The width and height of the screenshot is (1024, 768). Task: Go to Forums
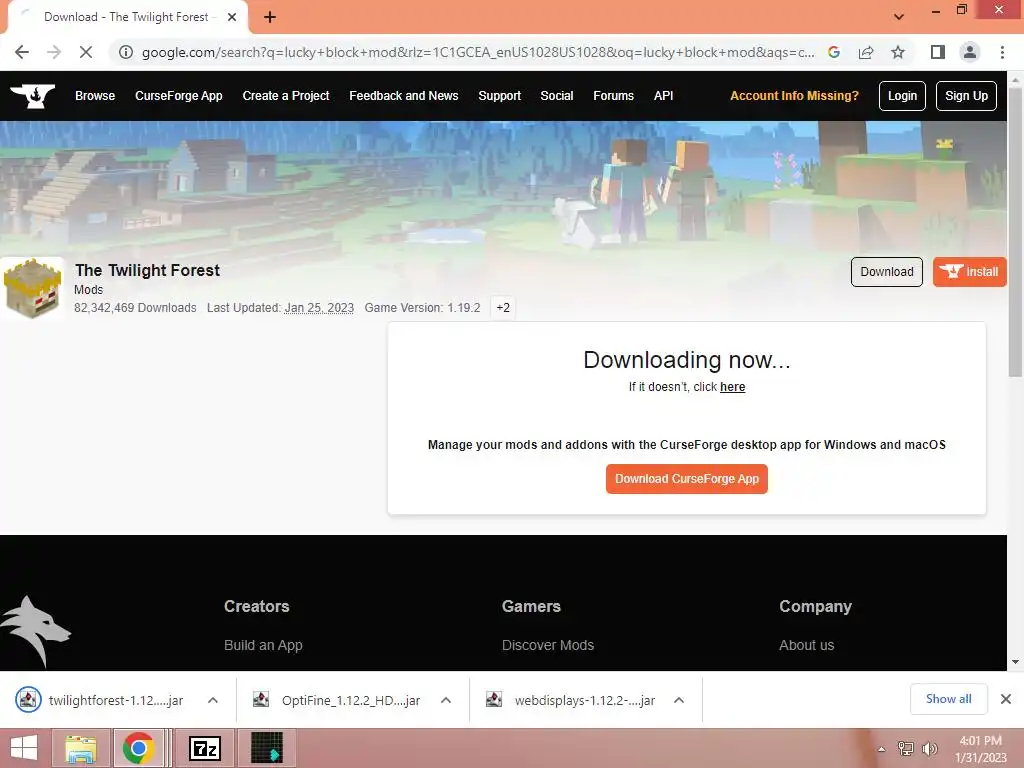pyautogui.click(x=613, y=96)
